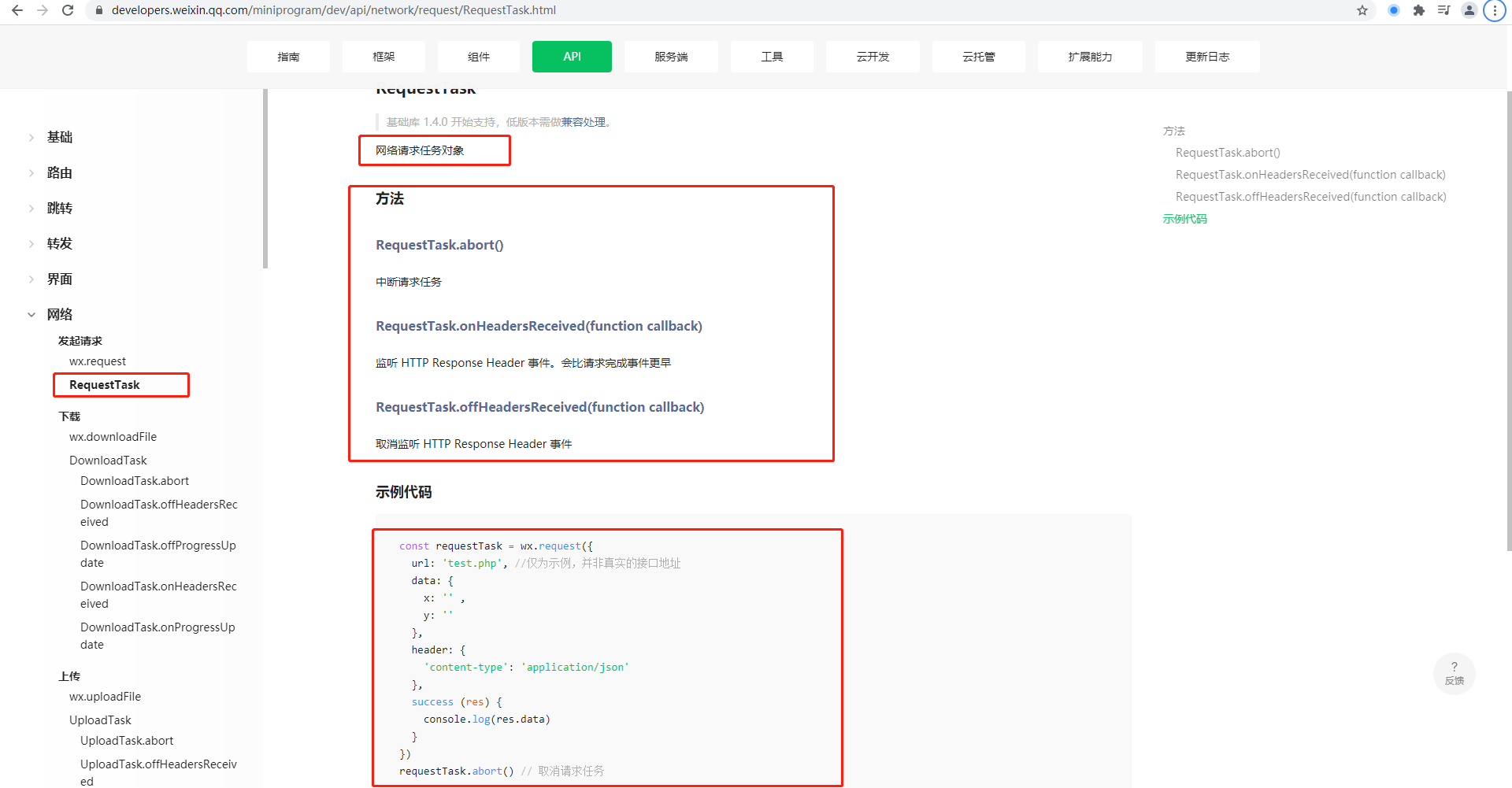Click the sidebar vertical scrollbar thumb
The image size is (1512, 788).
click(265, 179)
